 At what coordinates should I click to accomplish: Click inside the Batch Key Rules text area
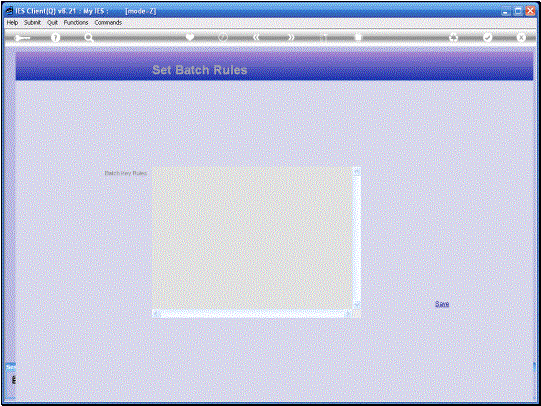253,238
